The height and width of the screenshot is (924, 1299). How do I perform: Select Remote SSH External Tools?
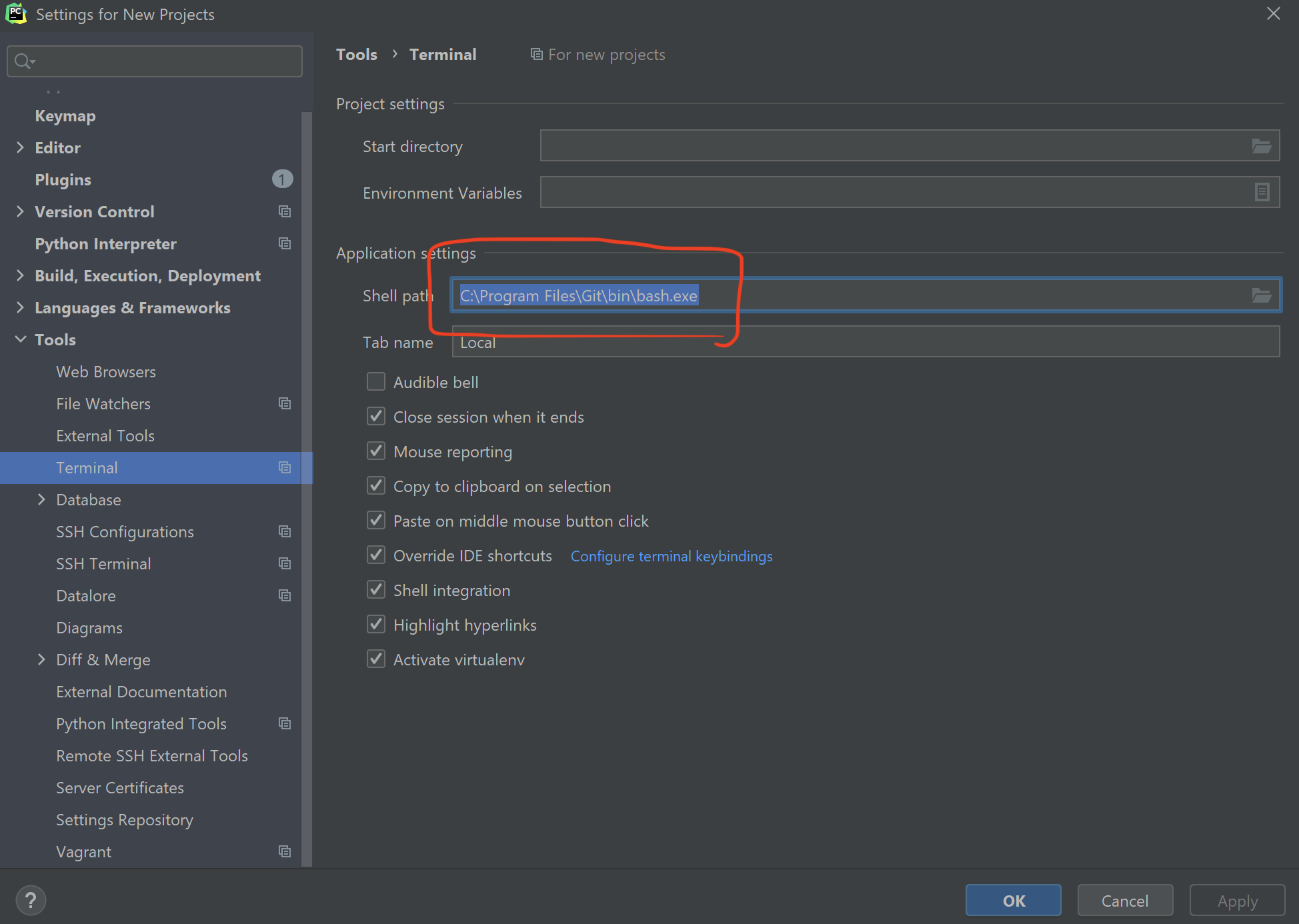pos(152,756)
